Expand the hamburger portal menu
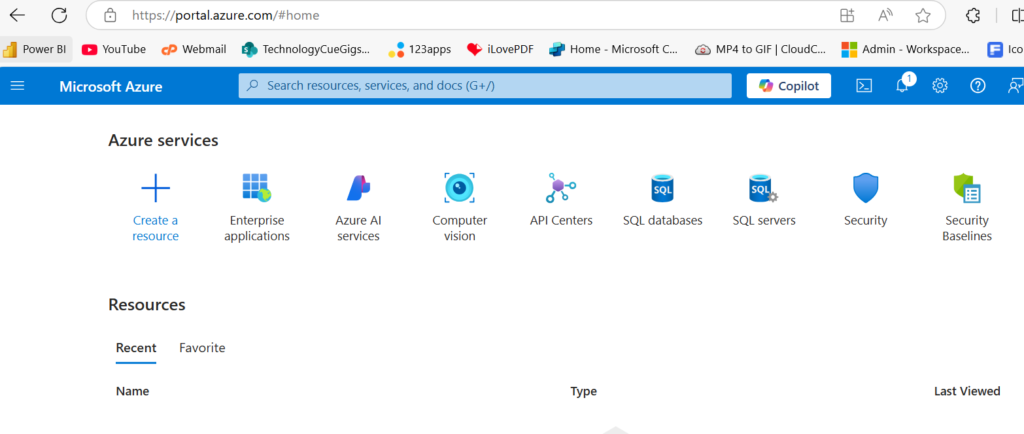This screenshot has width=1024, height=434. (x=17, y=86)
